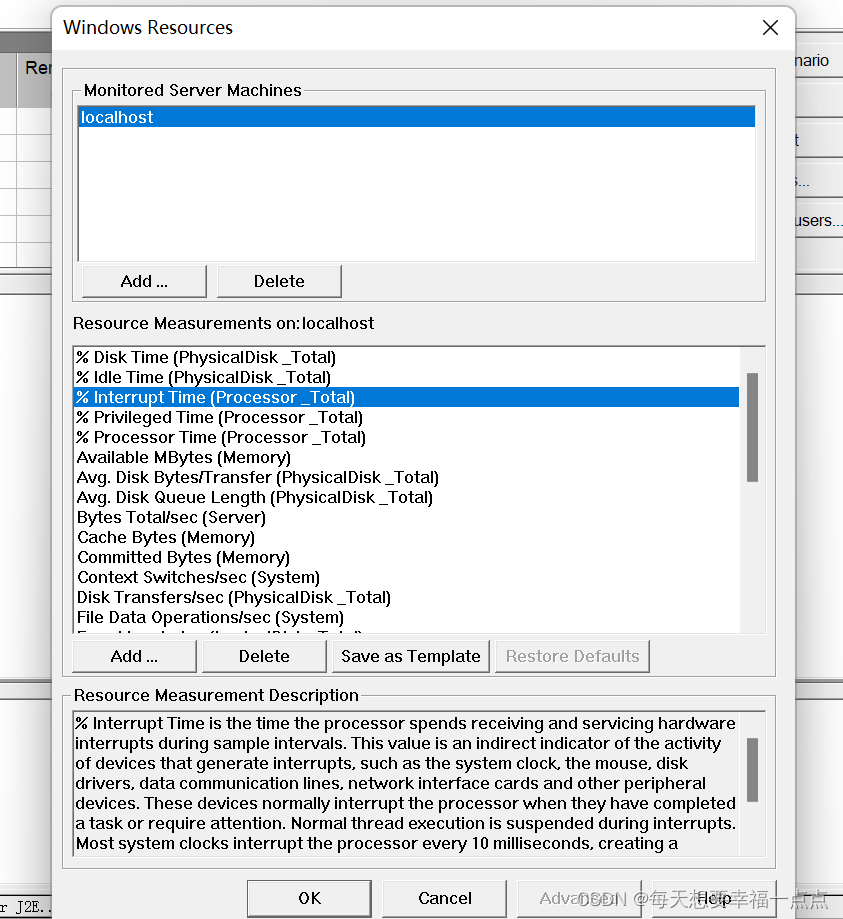
Task: Select % Privileged Time (Processor _Total)
Action: (407, 417)
